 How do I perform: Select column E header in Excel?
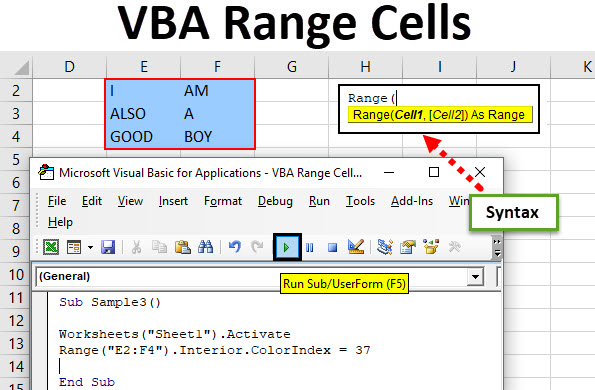143,67
